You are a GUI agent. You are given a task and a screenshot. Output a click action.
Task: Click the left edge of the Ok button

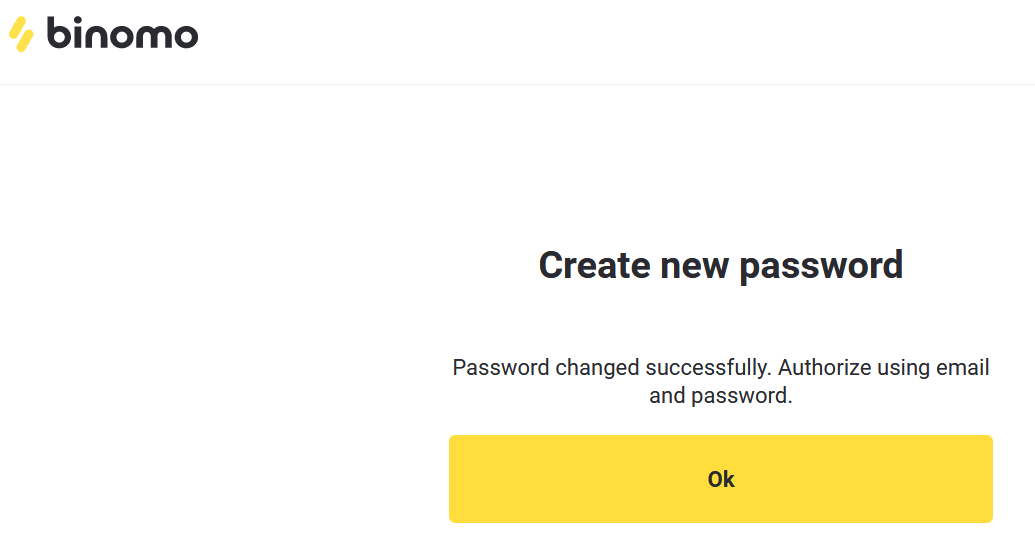click(x=456, y=479)
